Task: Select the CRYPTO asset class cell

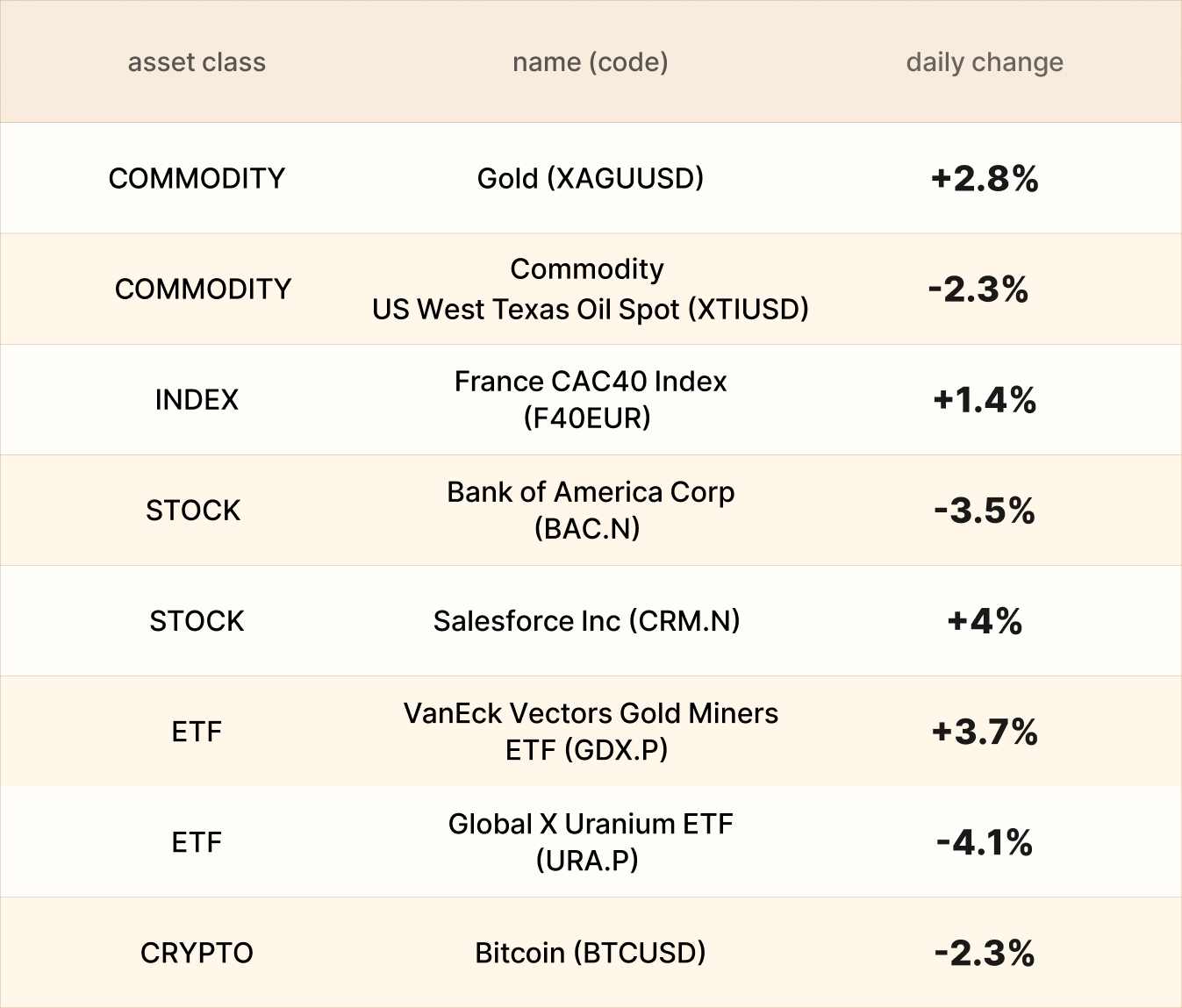Action: [197, 952]
